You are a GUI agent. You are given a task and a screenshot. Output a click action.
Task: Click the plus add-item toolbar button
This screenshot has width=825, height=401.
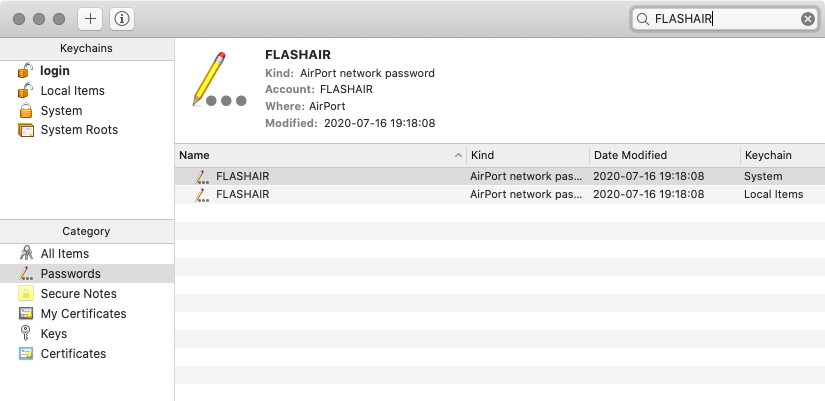click(91, 19)
